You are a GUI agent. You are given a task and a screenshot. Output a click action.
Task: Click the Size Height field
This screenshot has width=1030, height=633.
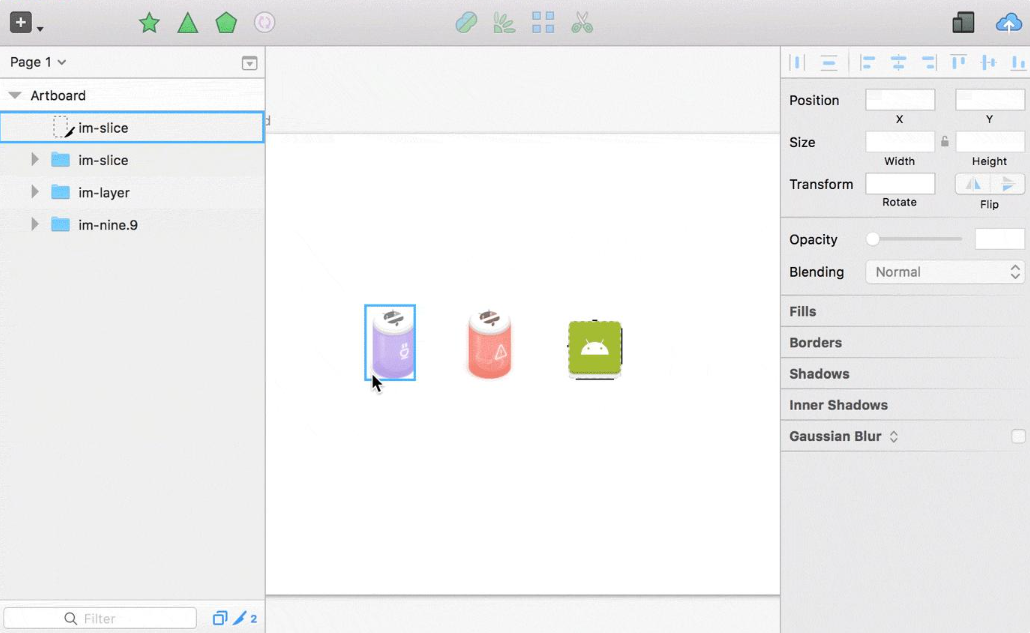989,141
